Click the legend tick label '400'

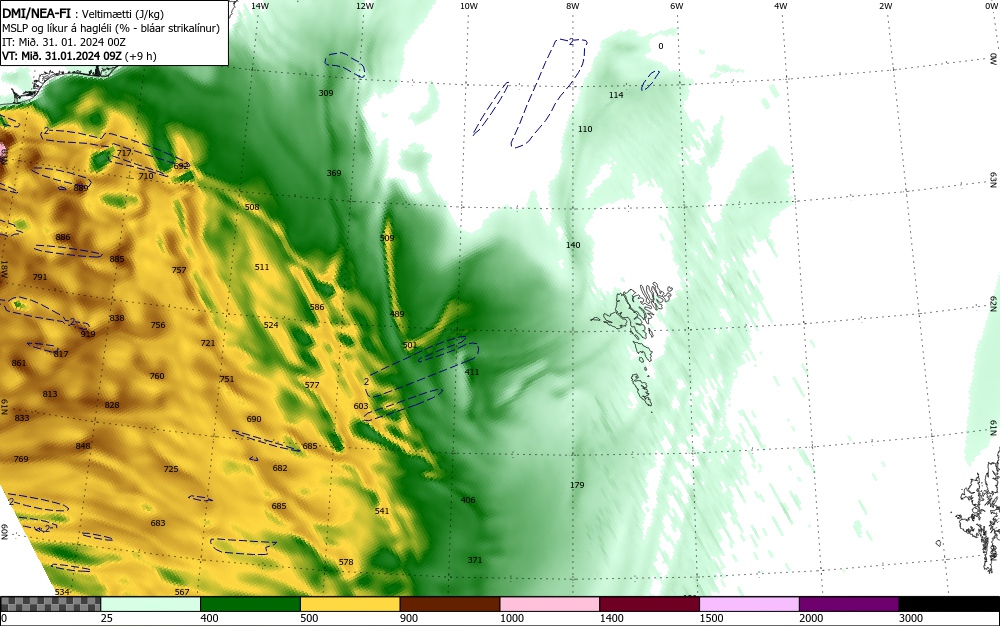click(x=209, y=618)
